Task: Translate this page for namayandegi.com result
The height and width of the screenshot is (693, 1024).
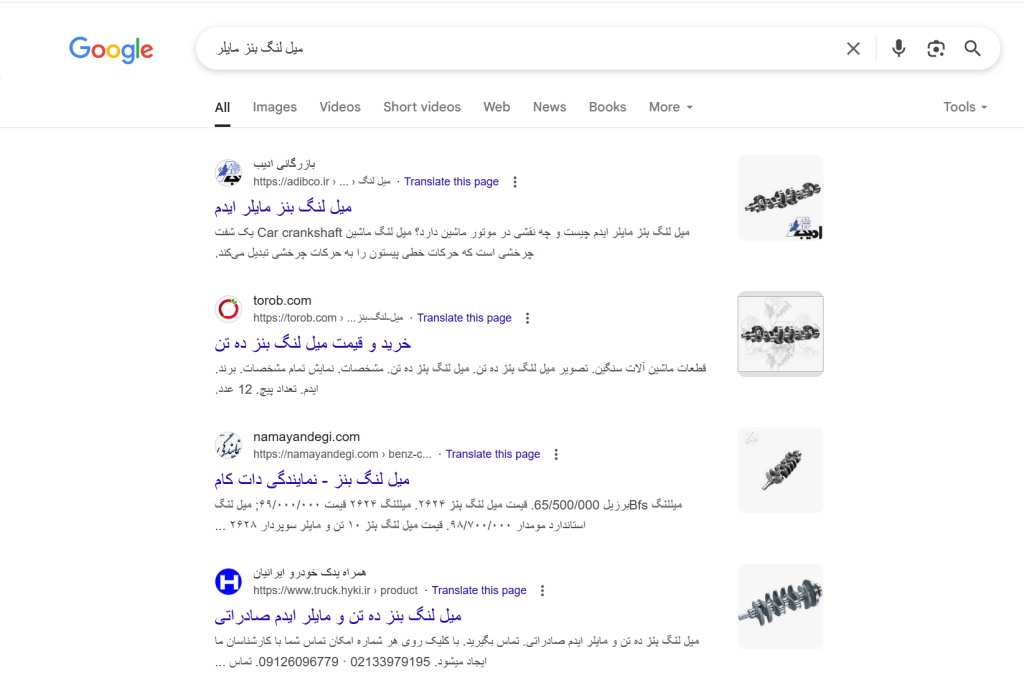Action: 493,454
